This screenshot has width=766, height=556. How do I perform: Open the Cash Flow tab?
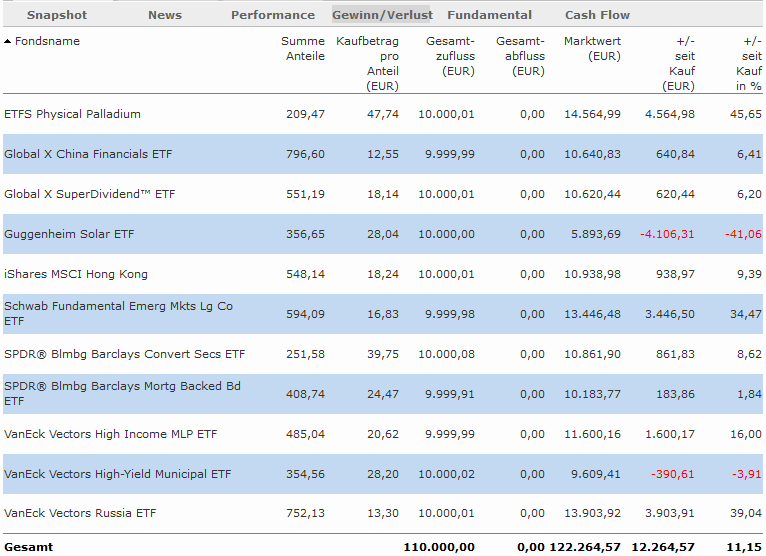[598, 15]
